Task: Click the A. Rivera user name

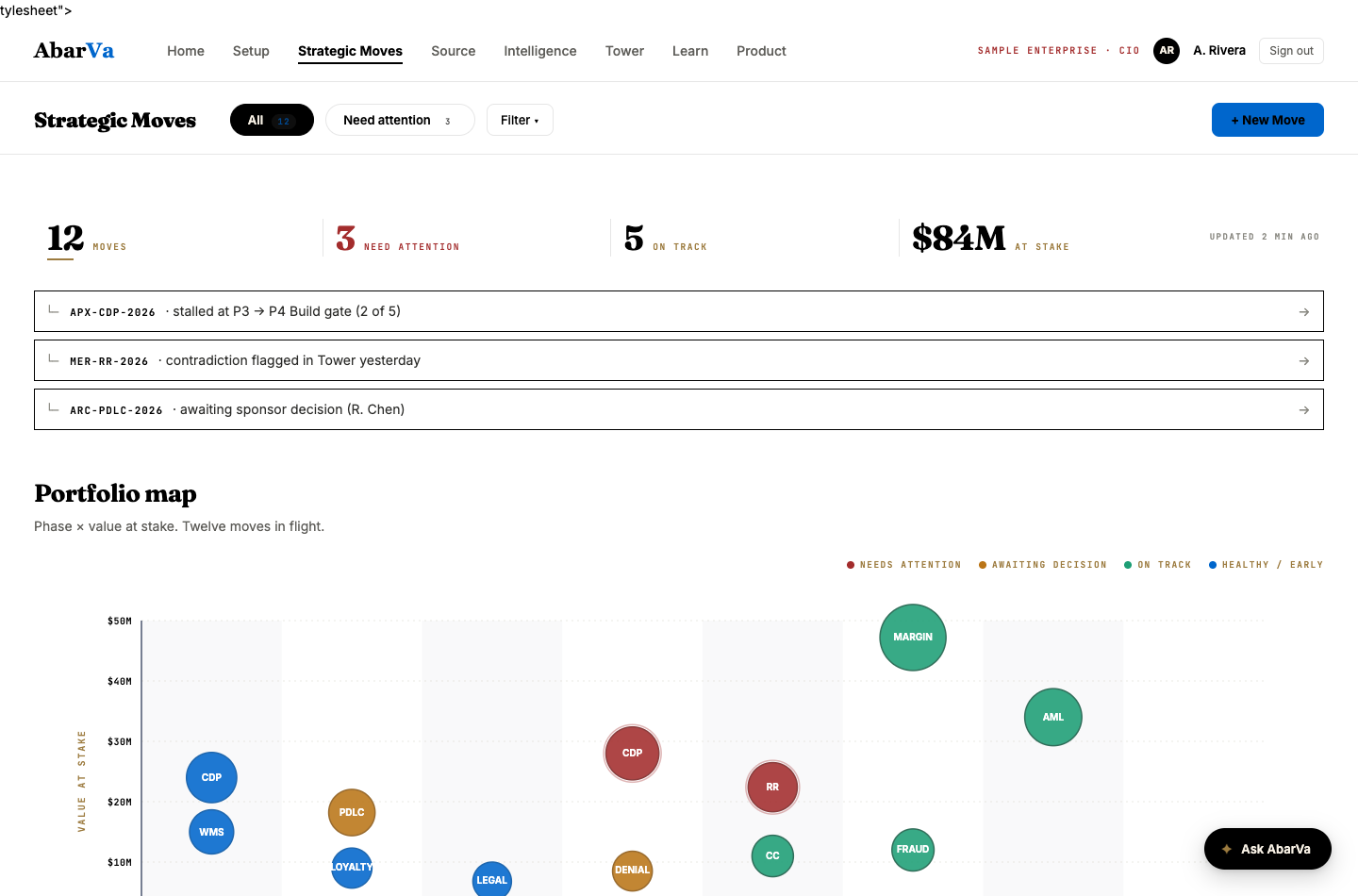Action: click(1219, 51)
